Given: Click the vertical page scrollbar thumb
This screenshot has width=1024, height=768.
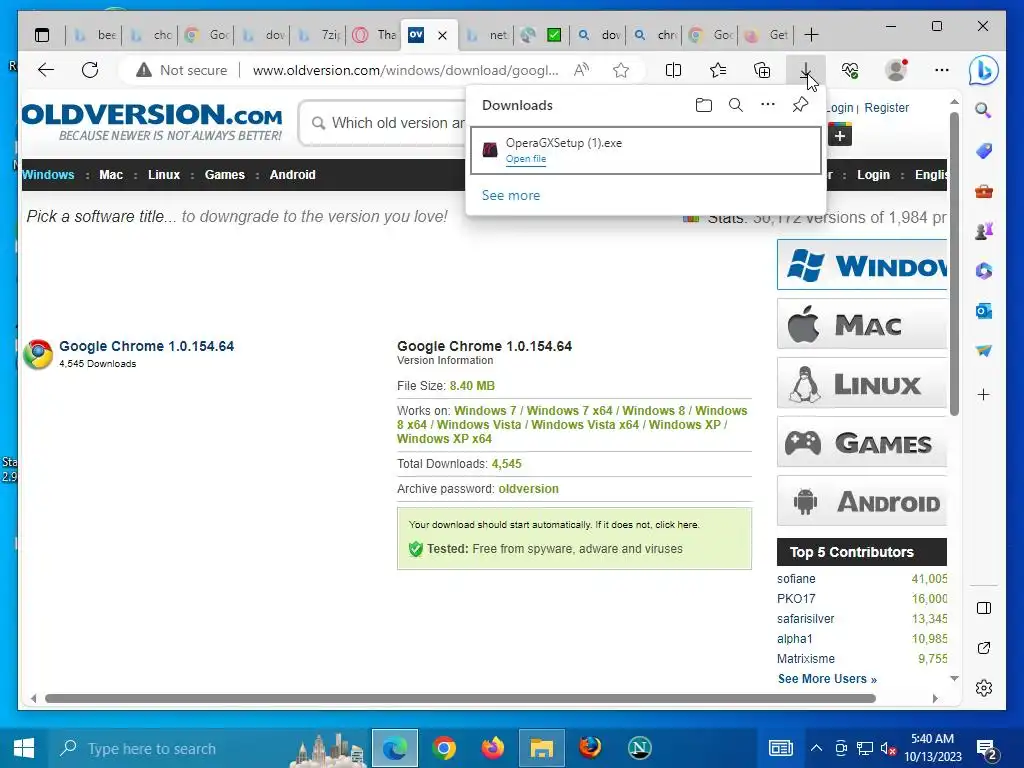Looking at the screenshot, I should point(954,264).
